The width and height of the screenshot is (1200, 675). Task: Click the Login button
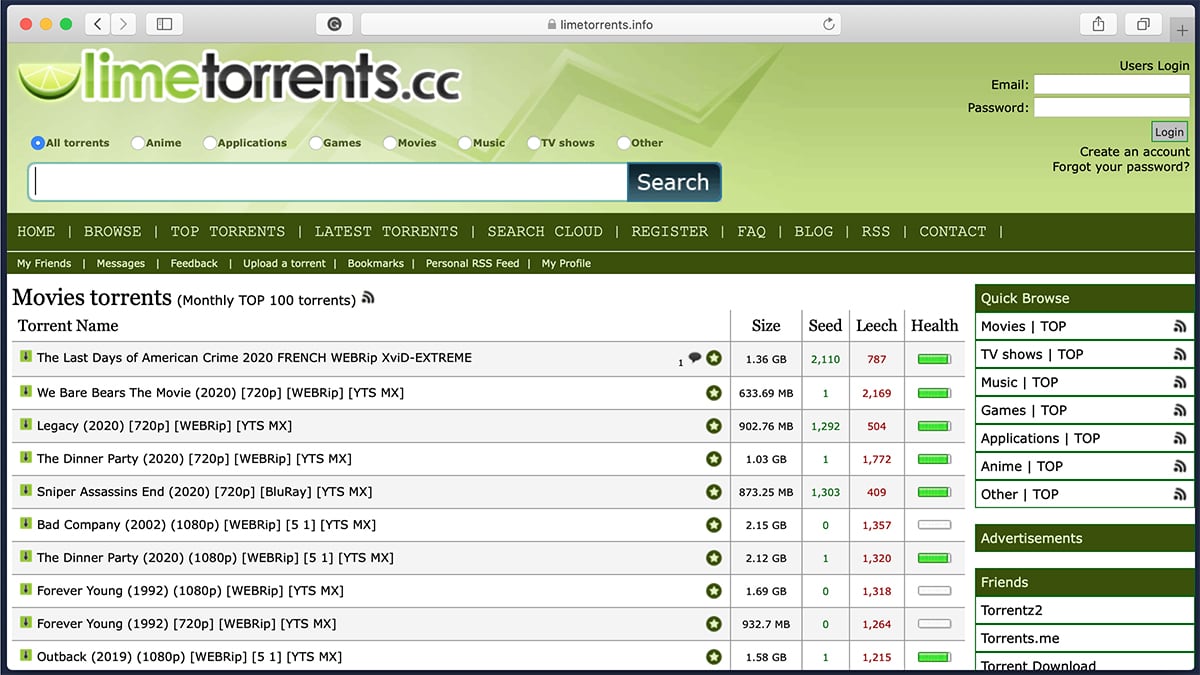pyautogui.click(x=1169, y=132)
